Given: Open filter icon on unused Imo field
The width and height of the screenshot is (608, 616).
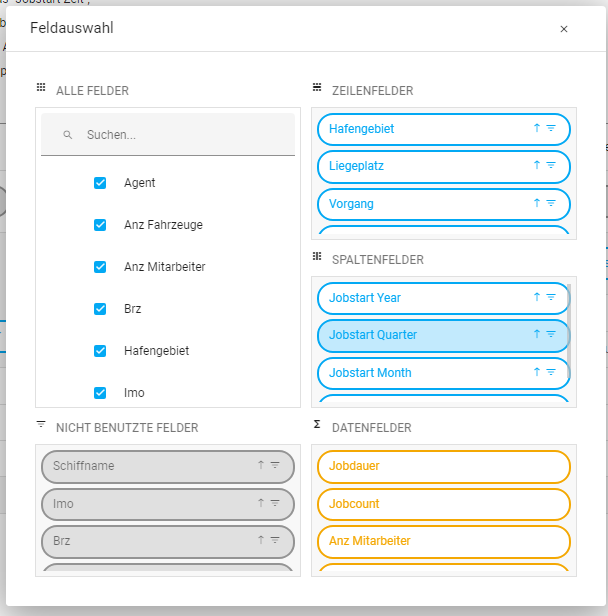Looking at the screenshot, I should pos(275,503).
